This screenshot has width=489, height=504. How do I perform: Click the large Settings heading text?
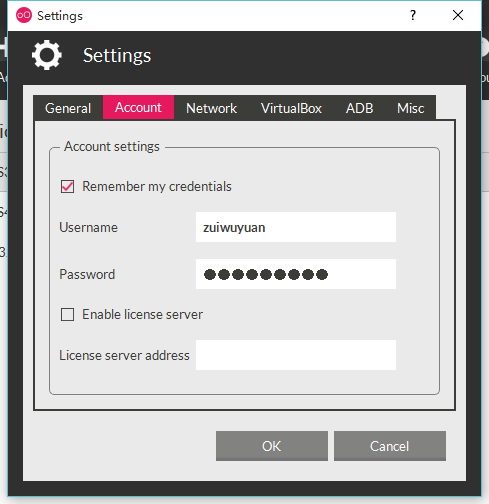coord(117,55)
